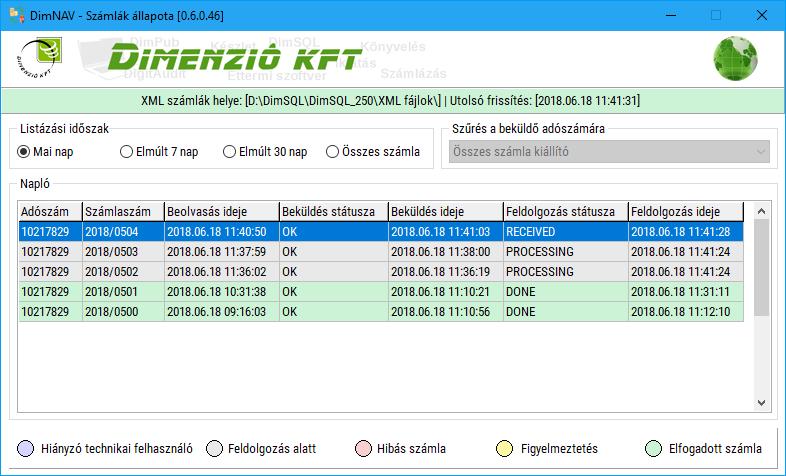Screen dimensions: 786x476
Task: Click the XML számlák helye status bar
Action: (x=391, y=100)
